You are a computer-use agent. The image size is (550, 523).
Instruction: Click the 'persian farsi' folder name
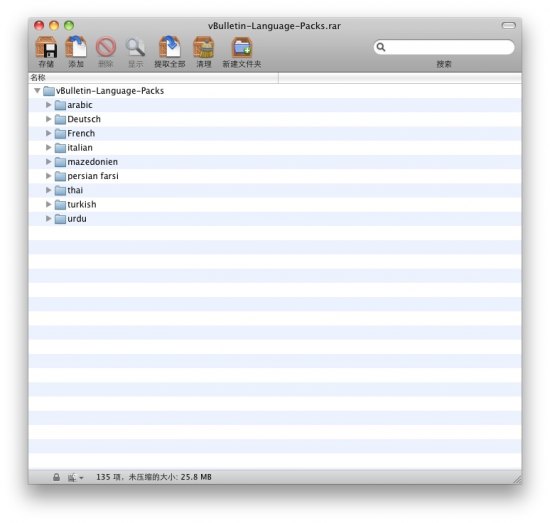[x=93, y=176]
